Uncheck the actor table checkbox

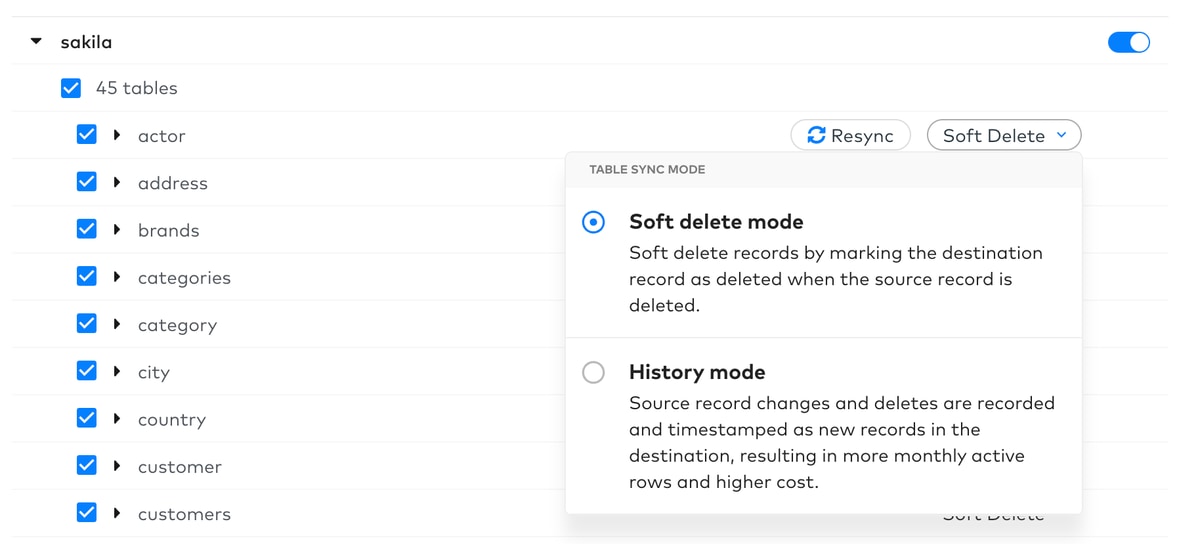click(87, 135)
